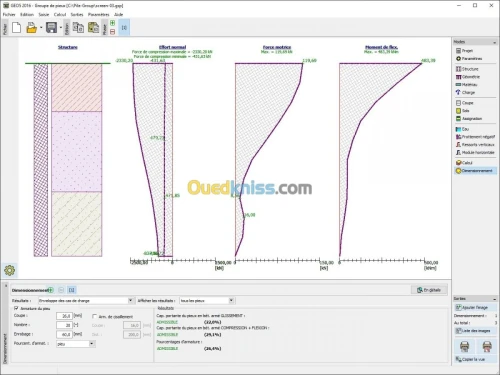Open a file using the folder icon

[31, 28]
